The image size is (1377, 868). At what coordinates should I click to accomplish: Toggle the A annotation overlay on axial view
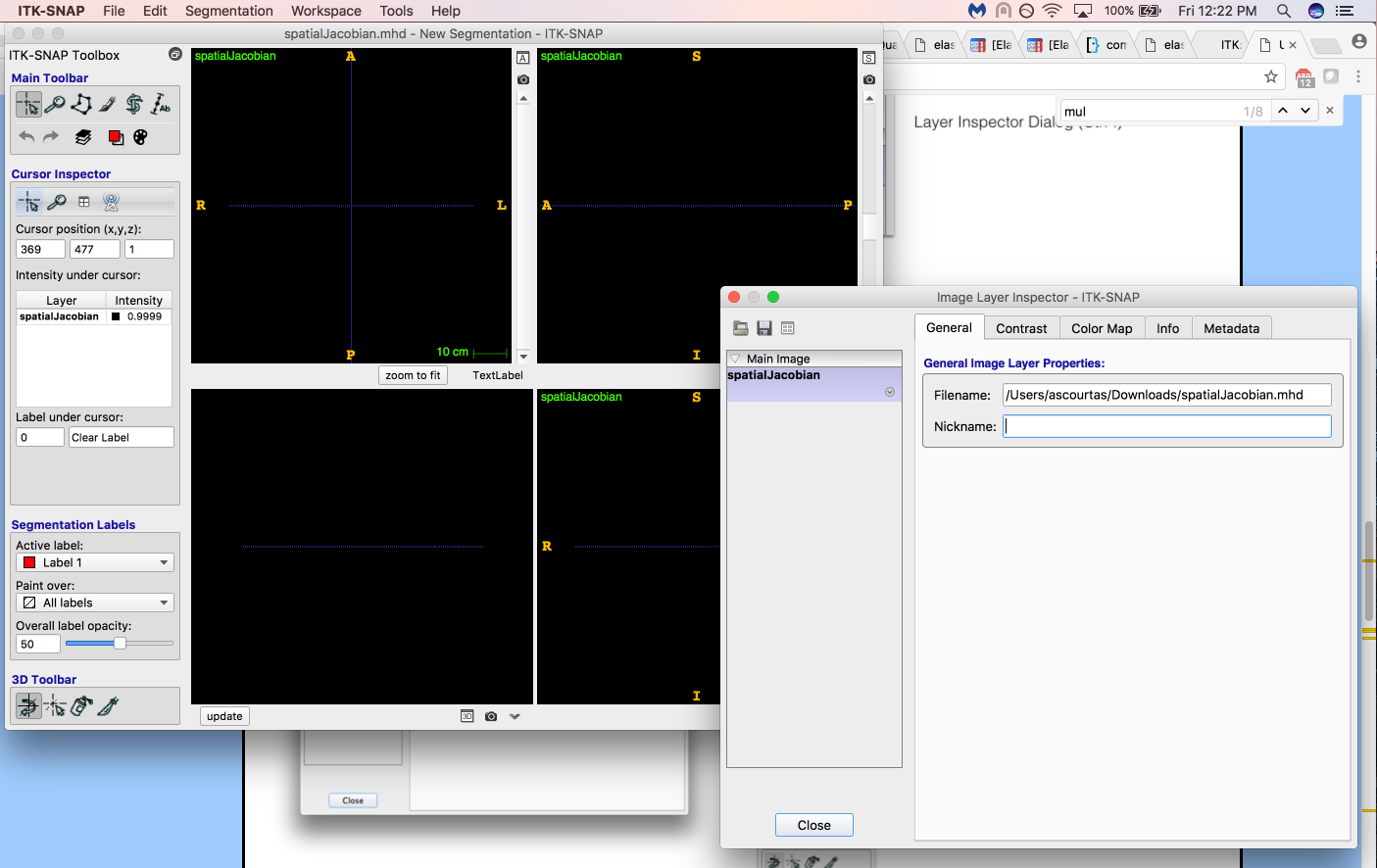click(522, 58)
